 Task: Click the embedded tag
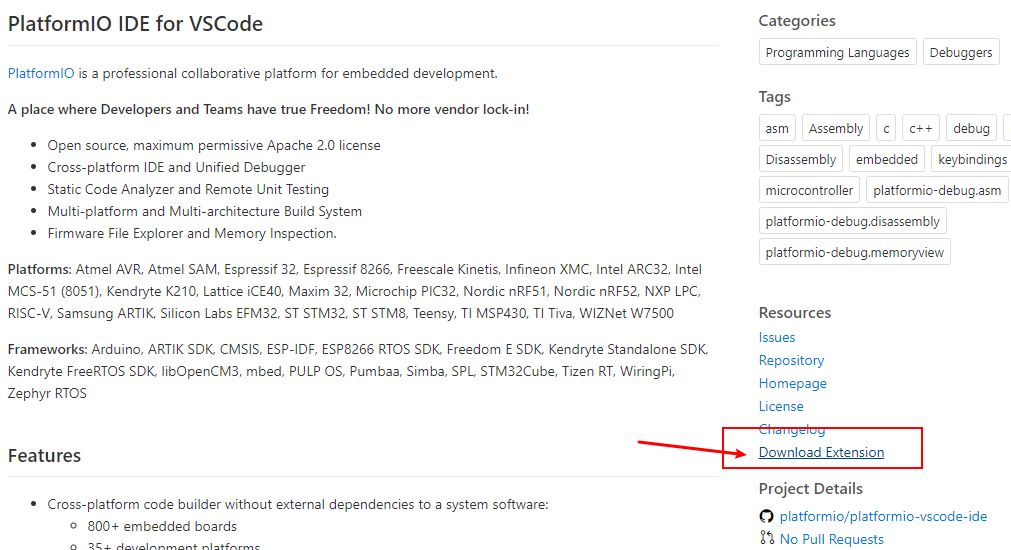click(x=887, y=159)
